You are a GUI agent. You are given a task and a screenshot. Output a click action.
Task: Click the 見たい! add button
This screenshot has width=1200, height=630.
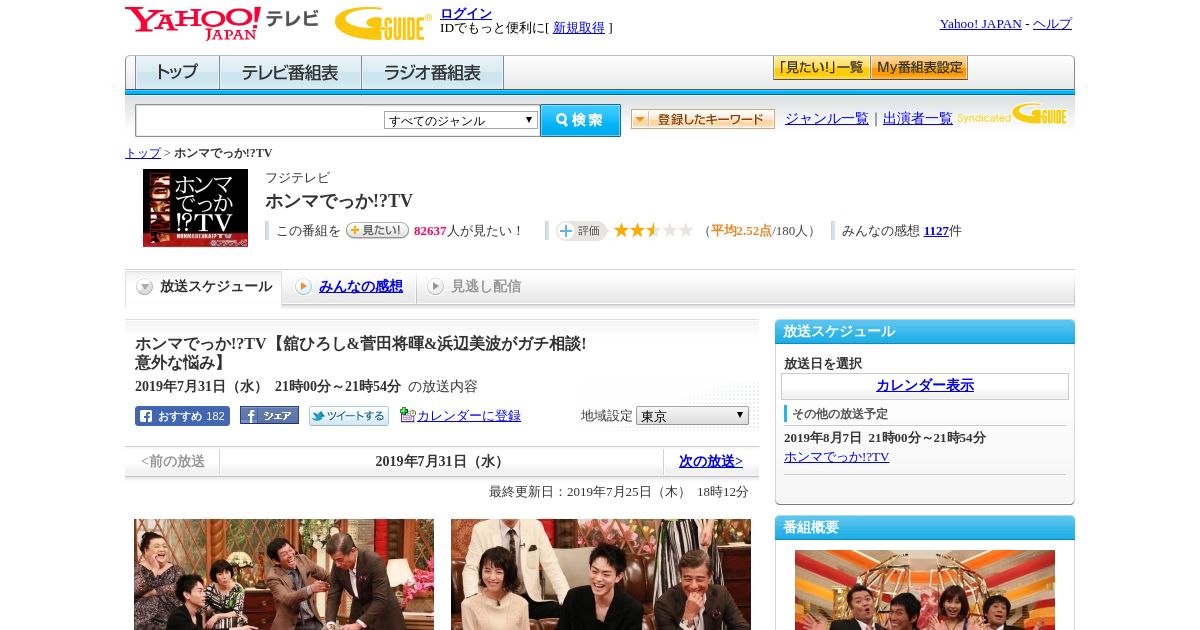point(377,230)
